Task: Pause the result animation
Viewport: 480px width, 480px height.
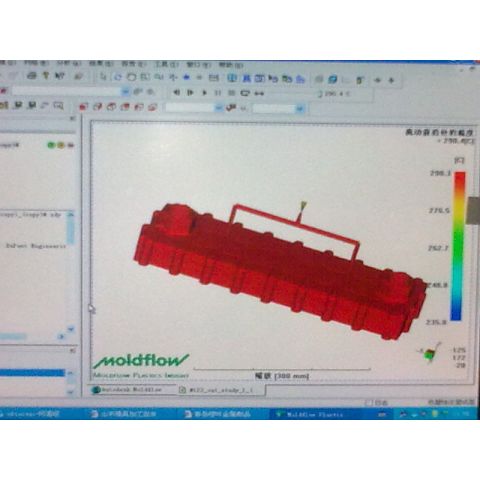Action: [x=218, y=93]
